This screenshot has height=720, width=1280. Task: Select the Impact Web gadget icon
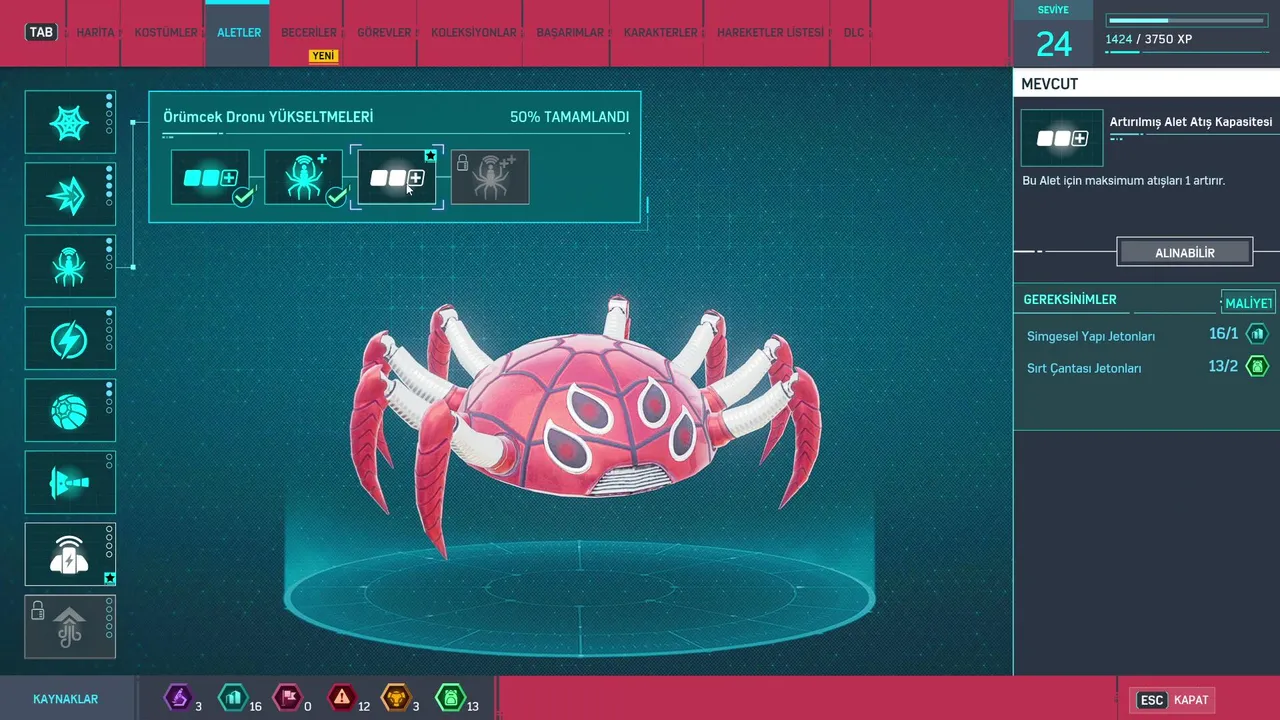point(70,194)
